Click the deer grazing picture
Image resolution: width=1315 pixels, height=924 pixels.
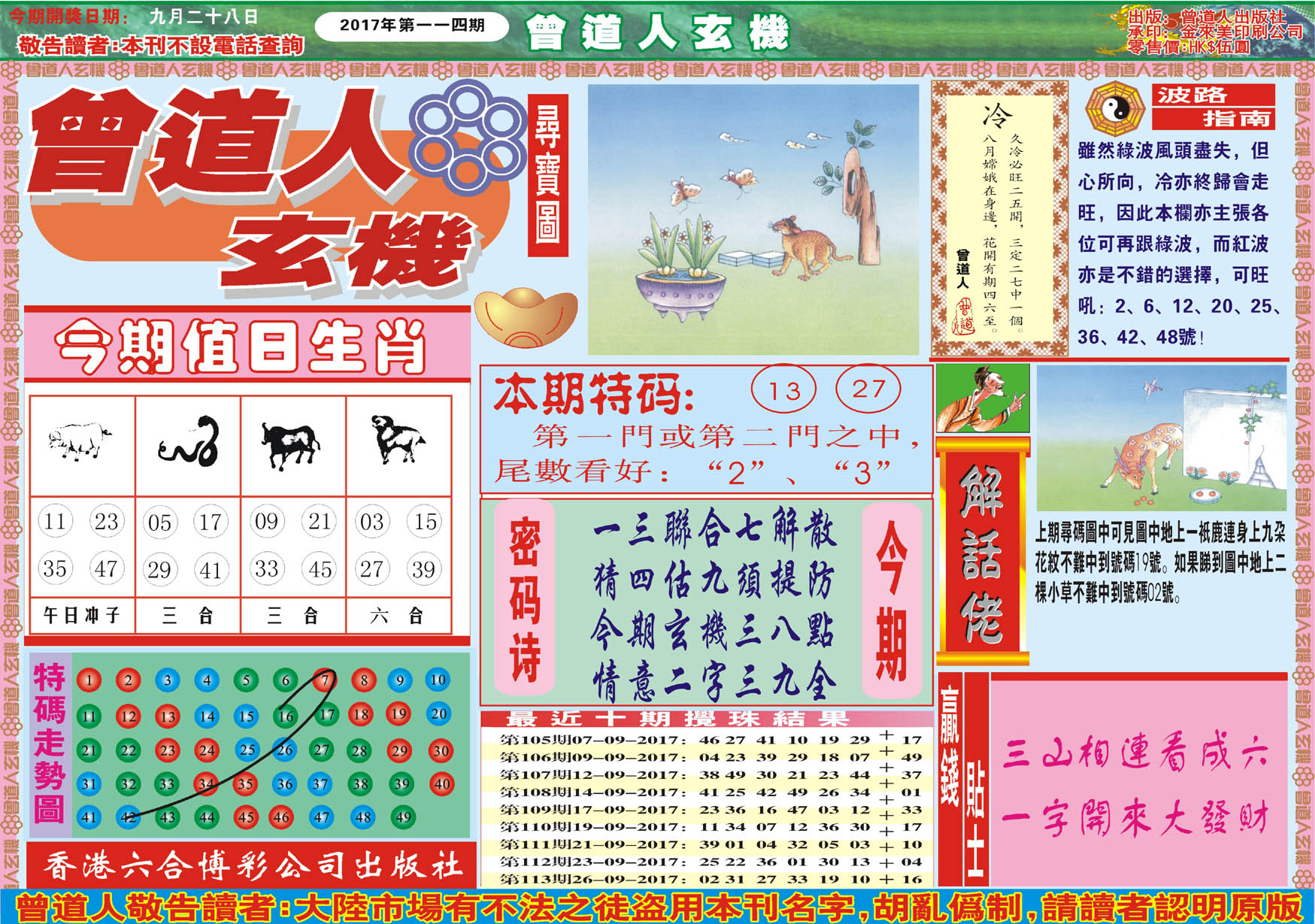coord(1161,439)
